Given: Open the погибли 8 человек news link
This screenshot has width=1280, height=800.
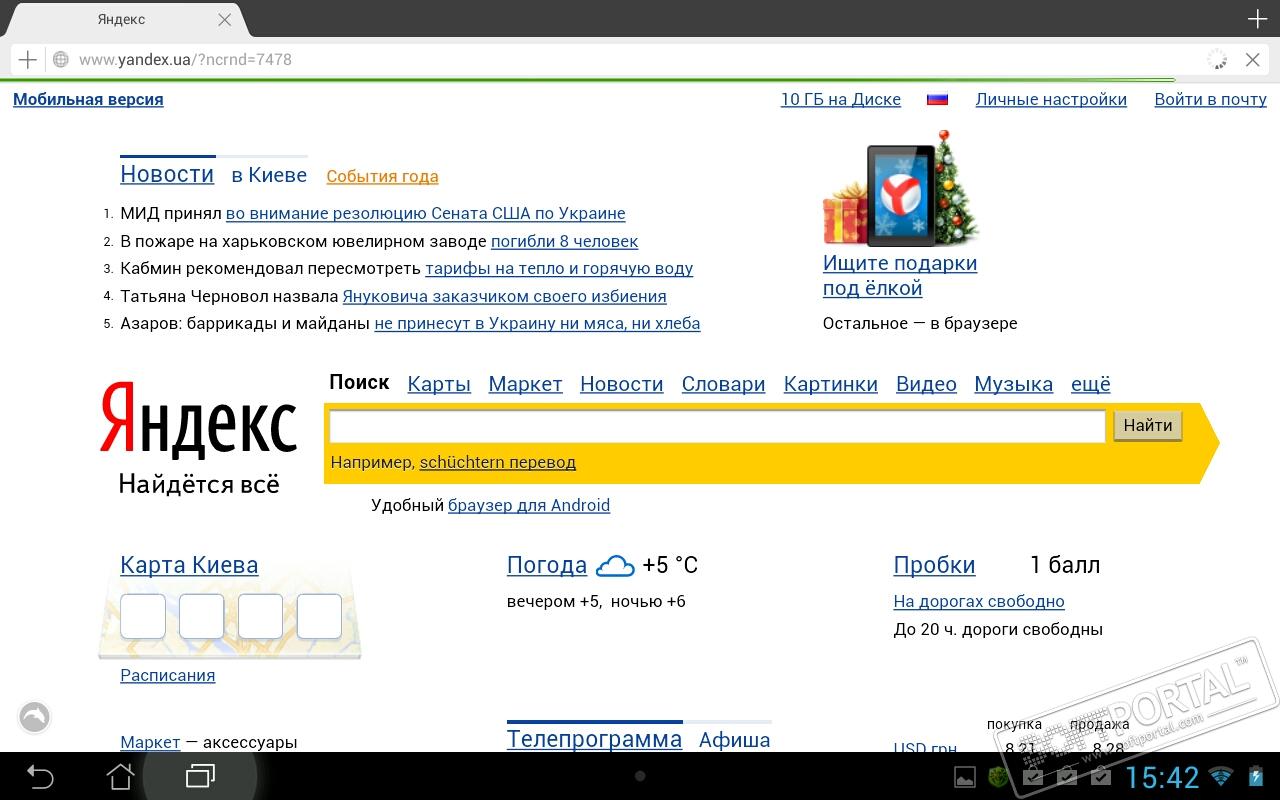Looking at the screenshot, I should pyautogui.click(x=564, y=241).
